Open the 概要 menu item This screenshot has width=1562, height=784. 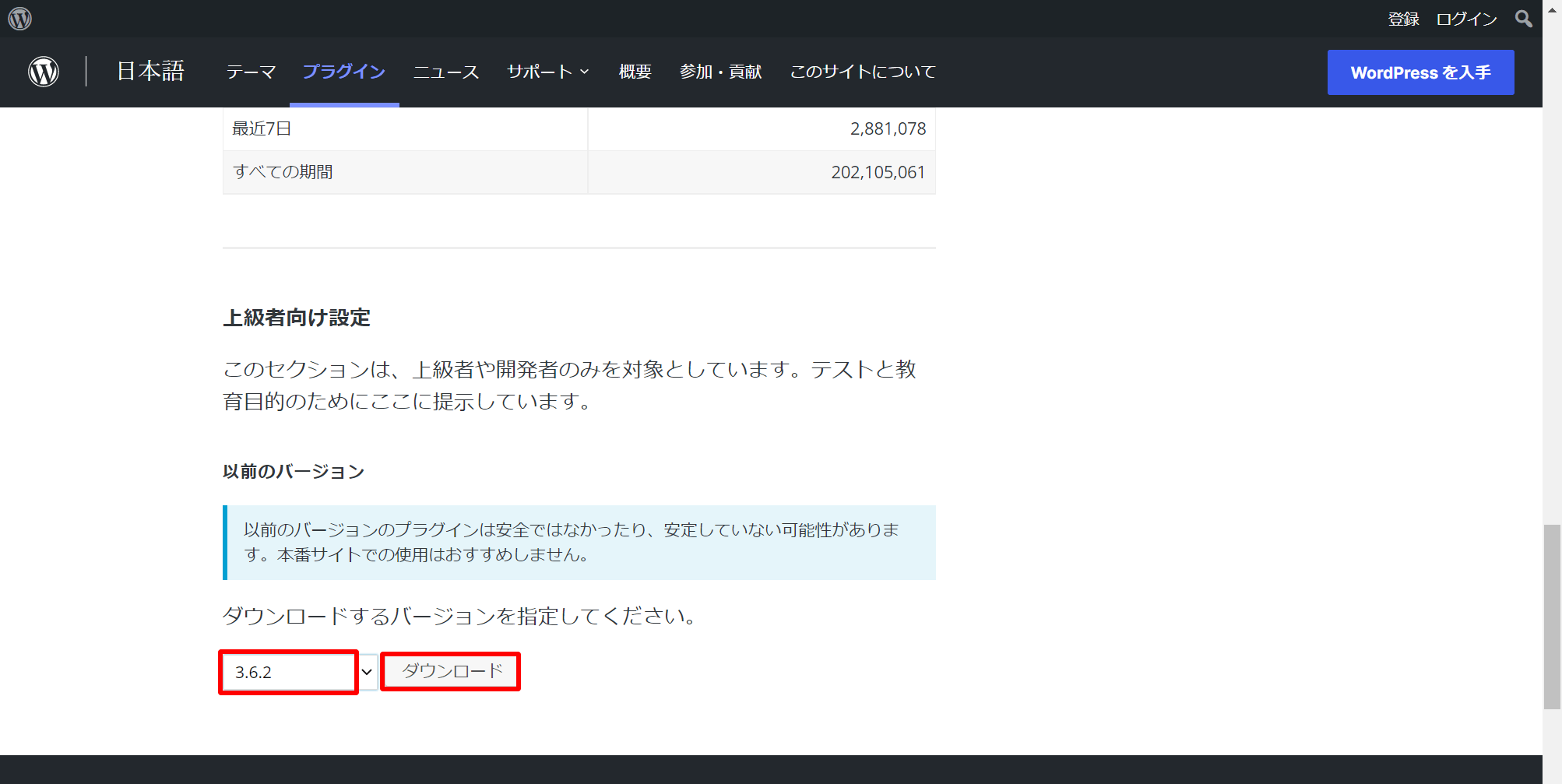tap(635, 72)
